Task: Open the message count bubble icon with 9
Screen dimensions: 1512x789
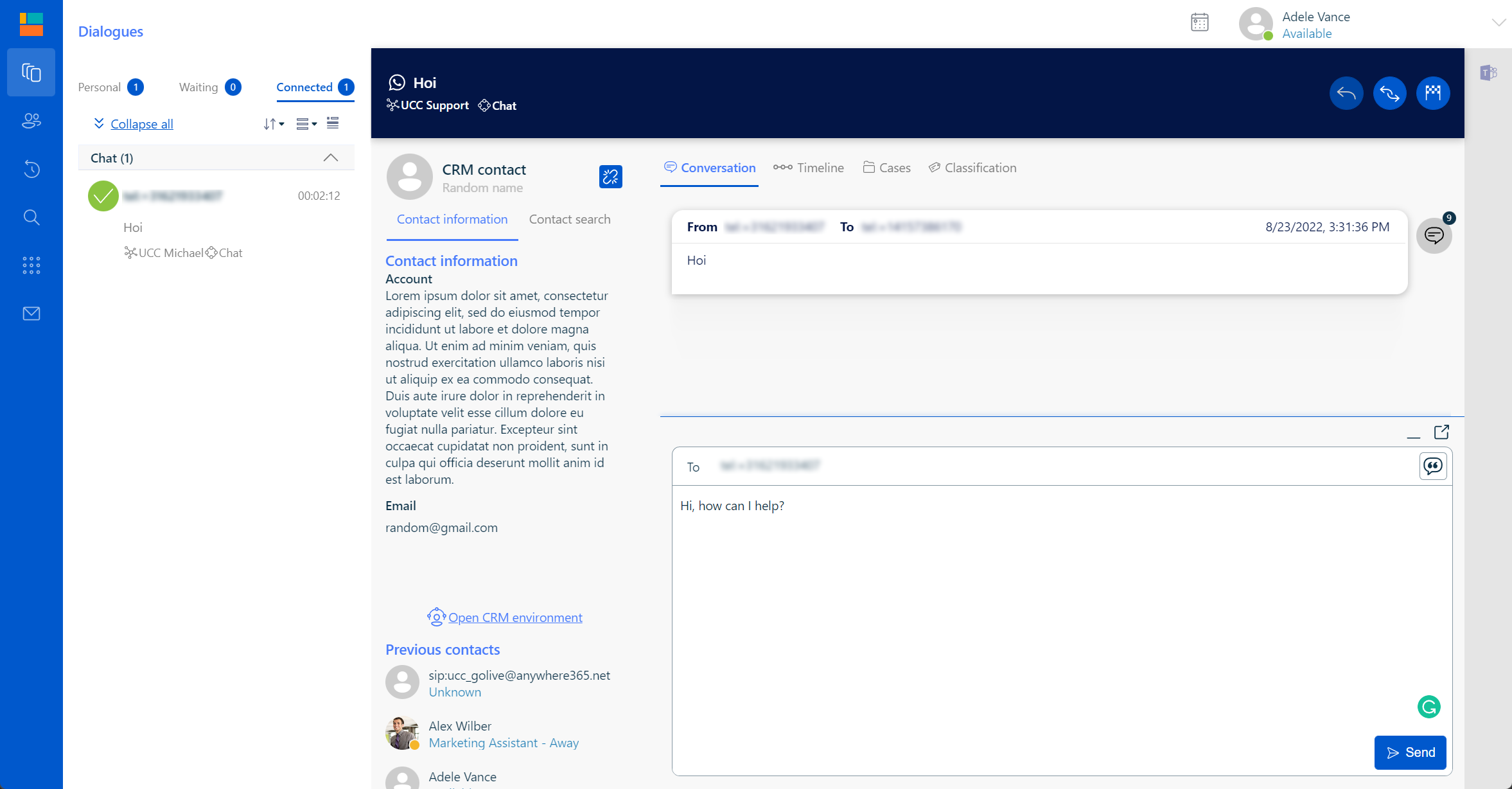Action: [x=1434, y=236]
